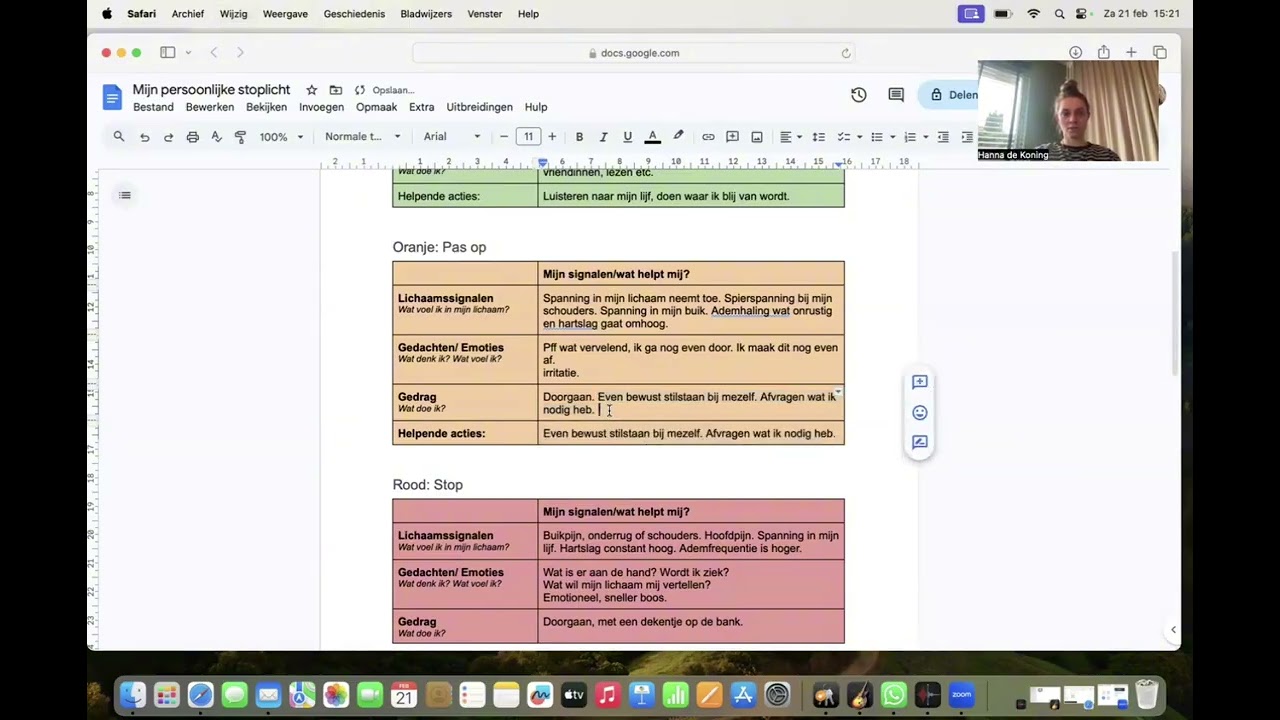Open Finder from the Dock
Image resolution: width=1280 pixels, height=720 pixels.
133,694
